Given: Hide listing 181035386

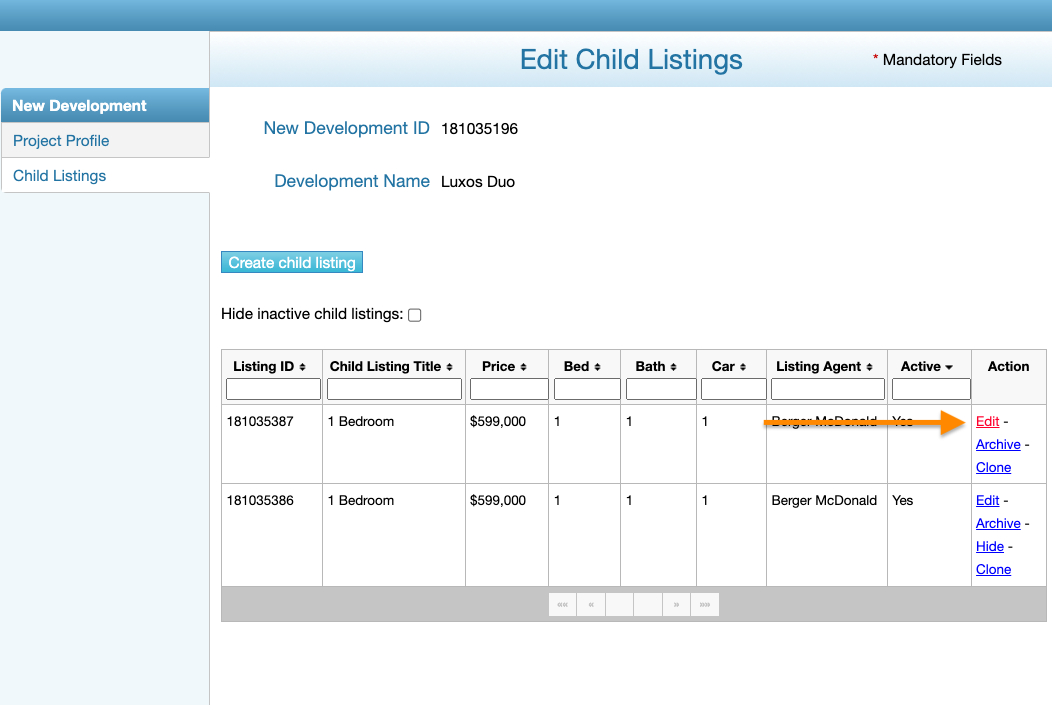Looking at the screenshot, I should [989, 546].
